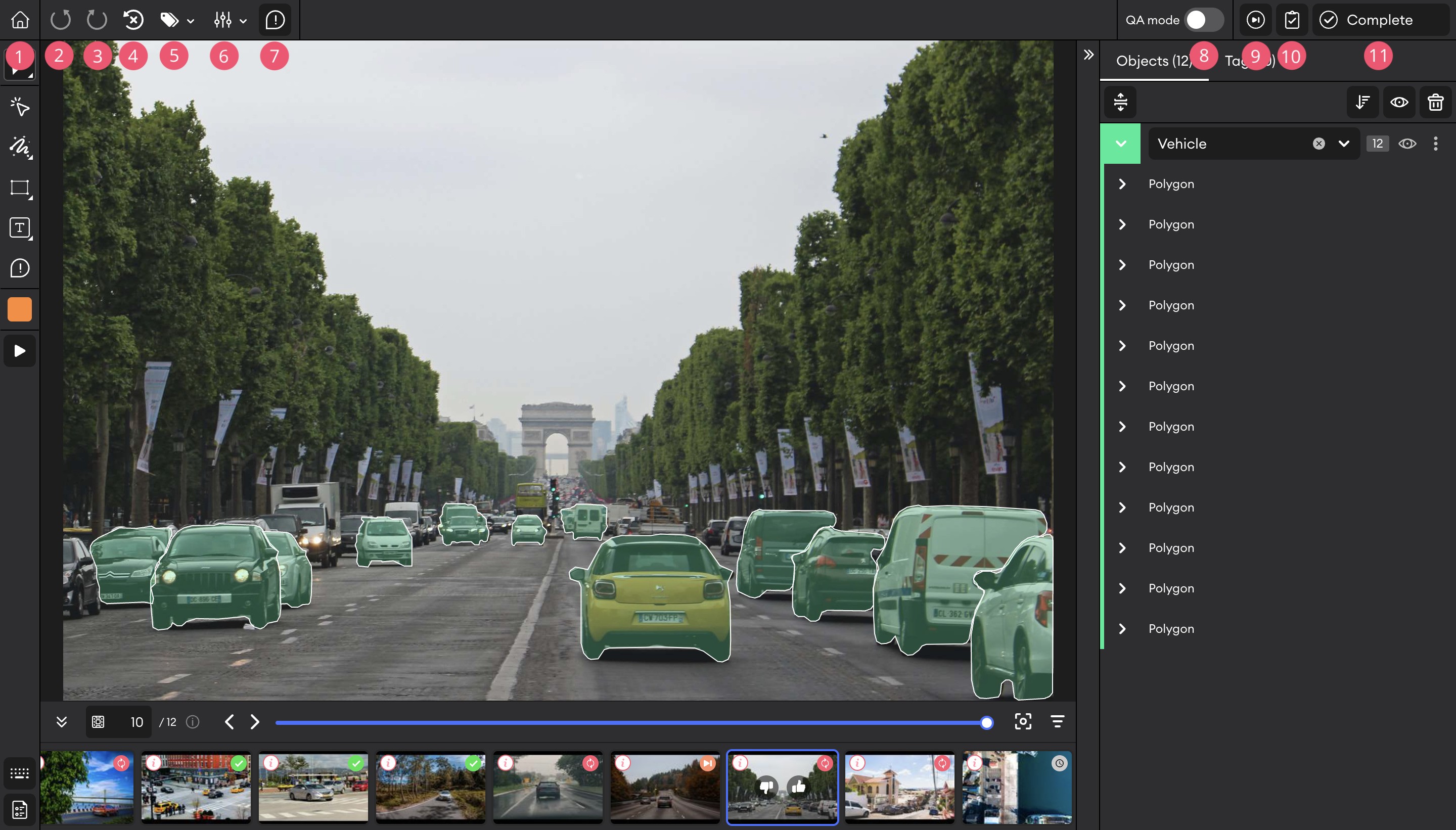
Task: Open the bridge with red car thumbnail
Action: (86, 787)
